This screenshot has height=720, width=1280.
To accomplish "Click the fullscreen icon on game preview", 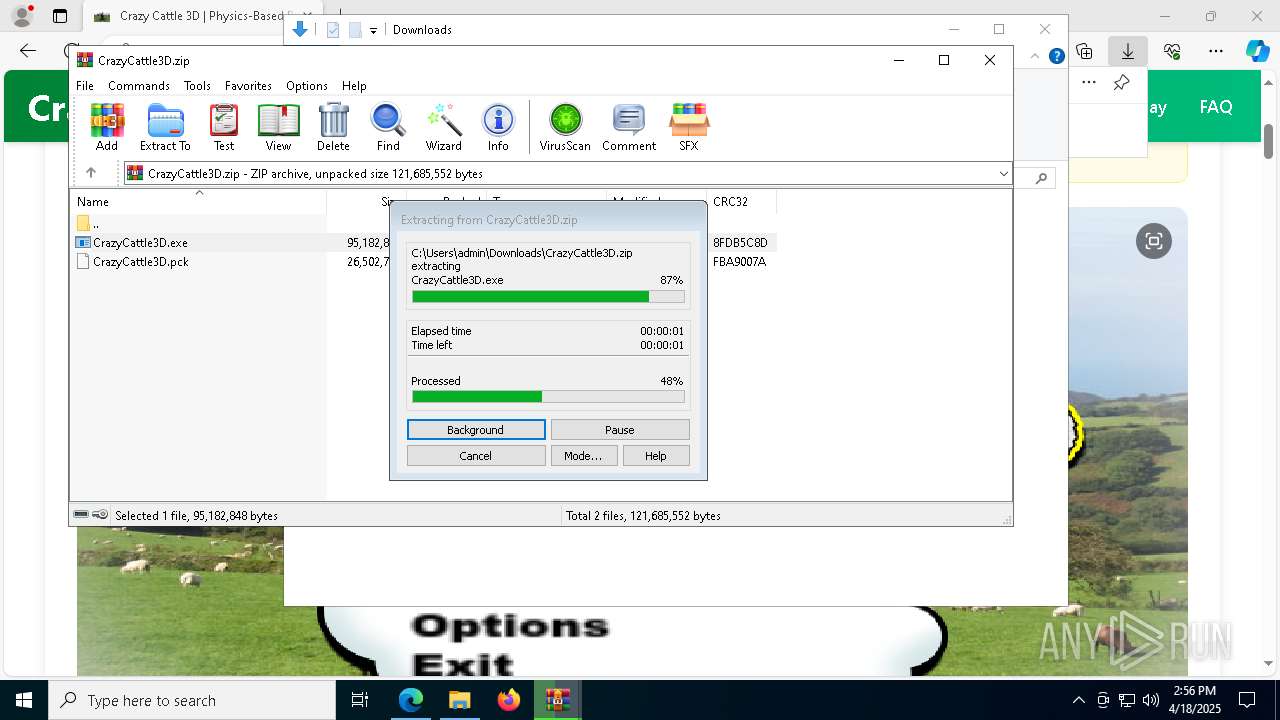I will [x=1154, y=241].
